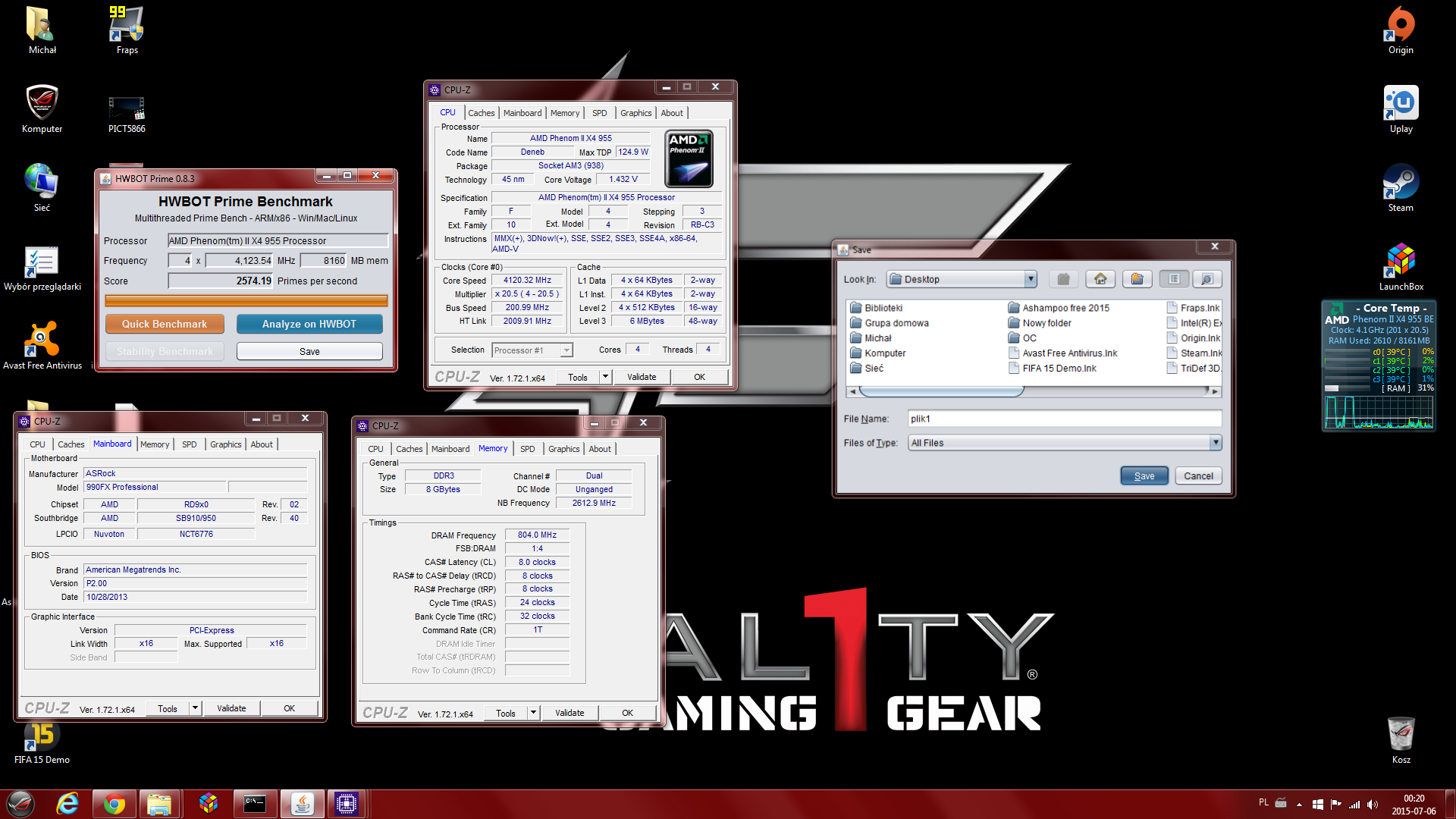Select the LaunchBox desktop shortcut

1401,268
